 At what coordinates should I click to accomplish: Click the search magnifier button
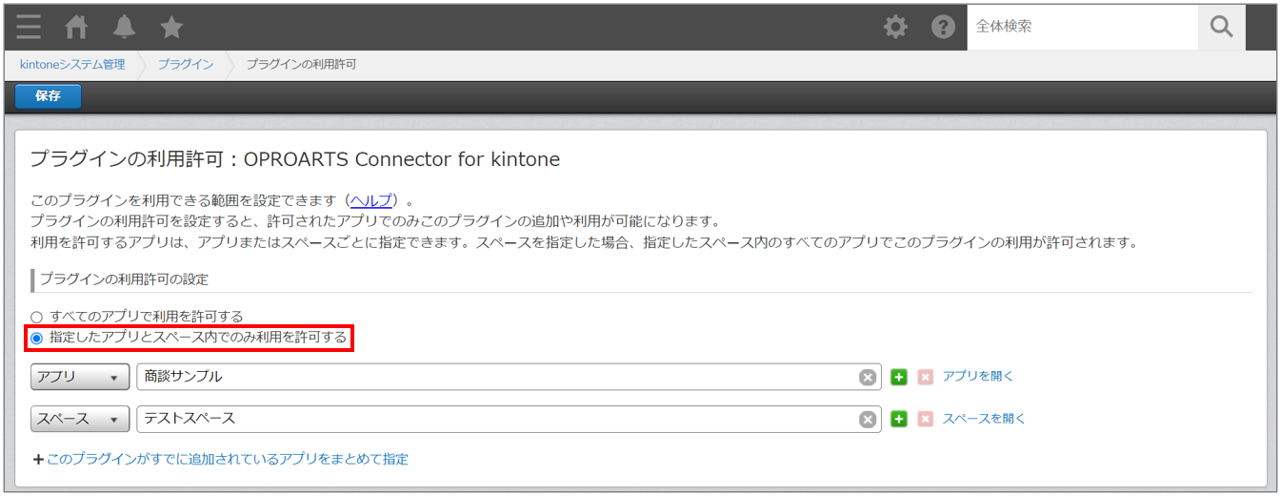point(1221,27)
